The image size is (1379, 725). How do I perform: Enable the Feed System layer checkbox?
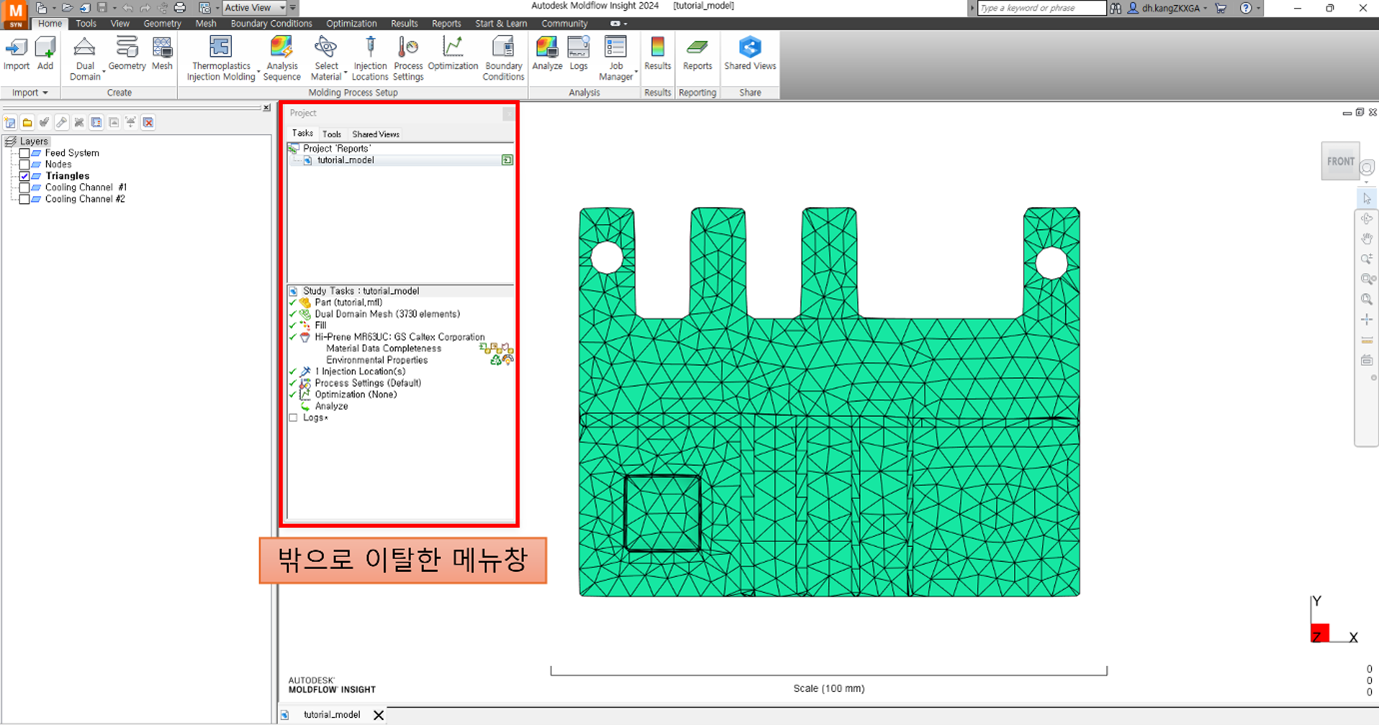[25, 153]
